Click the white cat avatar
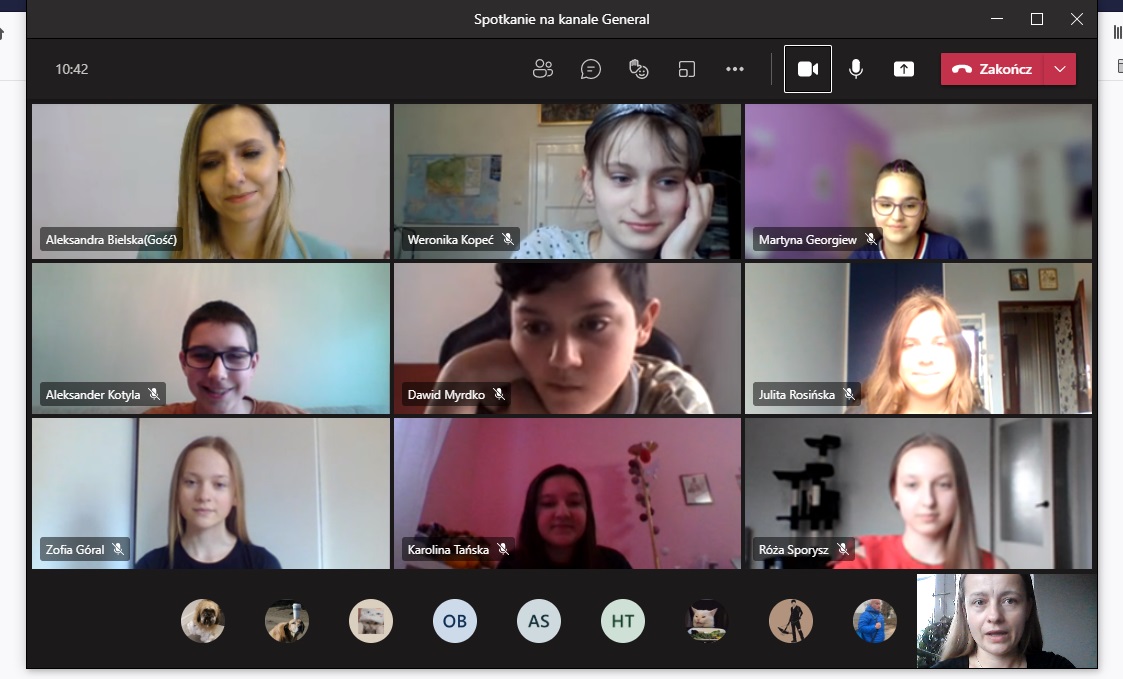 [x=707, y=621]
